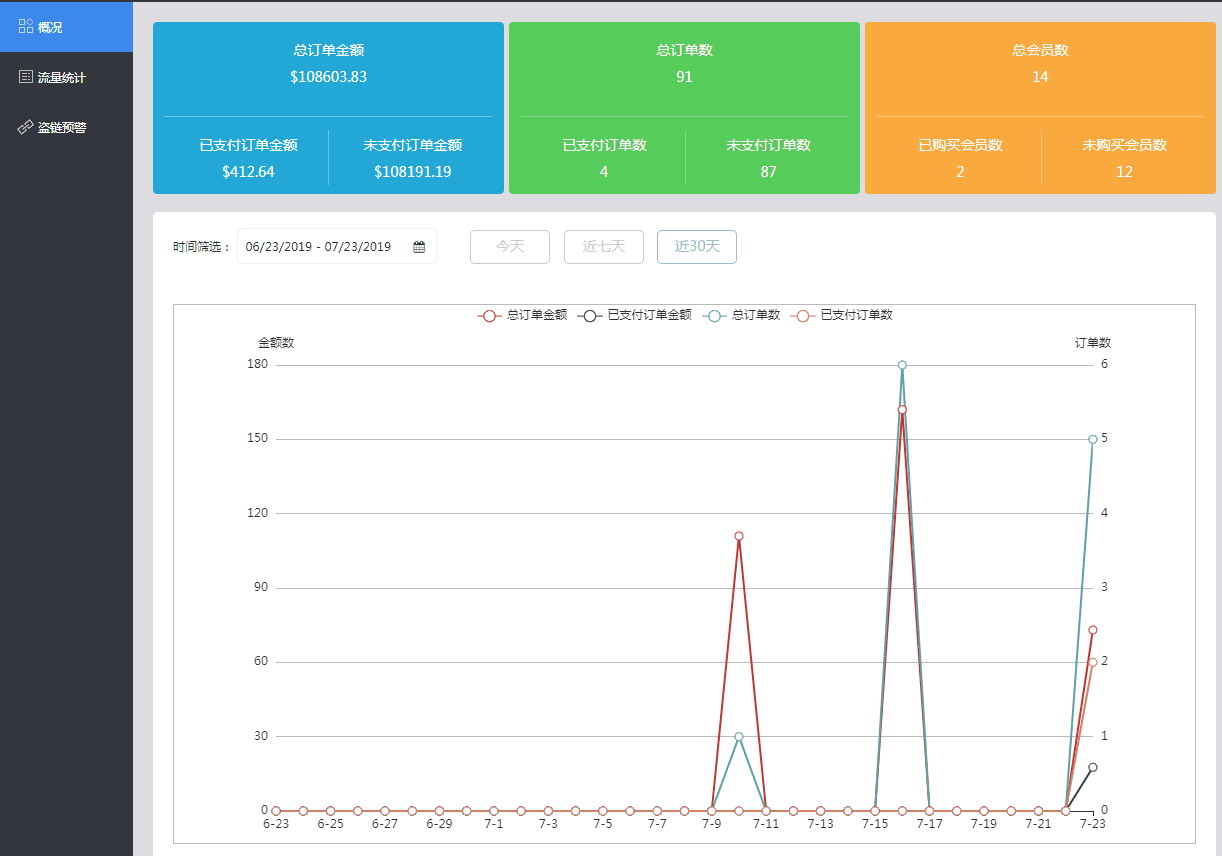The image size is (1222, 856).
Task: Click the 7-10 peak data point of 总订单金额
Action: click(x=739, y=536)
